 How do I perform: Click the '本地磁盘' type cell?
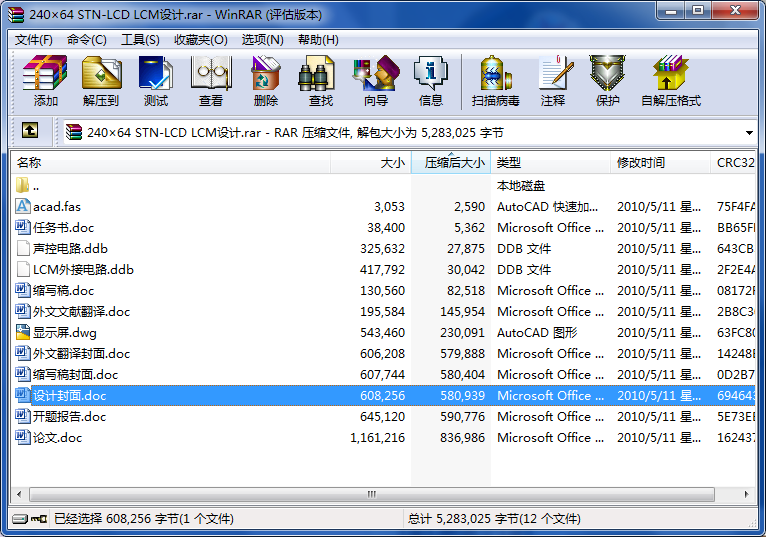coord(521,186)
